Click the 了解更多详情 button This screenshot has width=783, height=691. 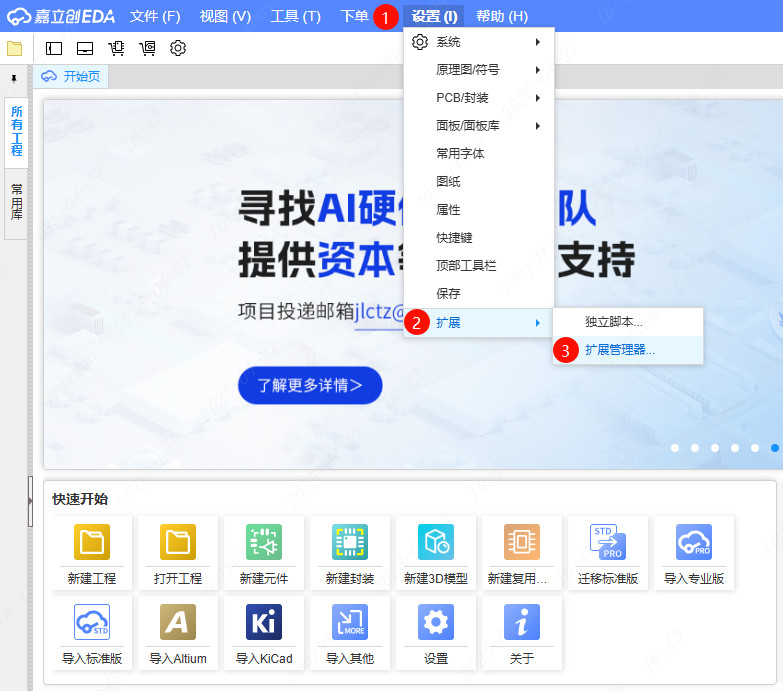point(310,385)
